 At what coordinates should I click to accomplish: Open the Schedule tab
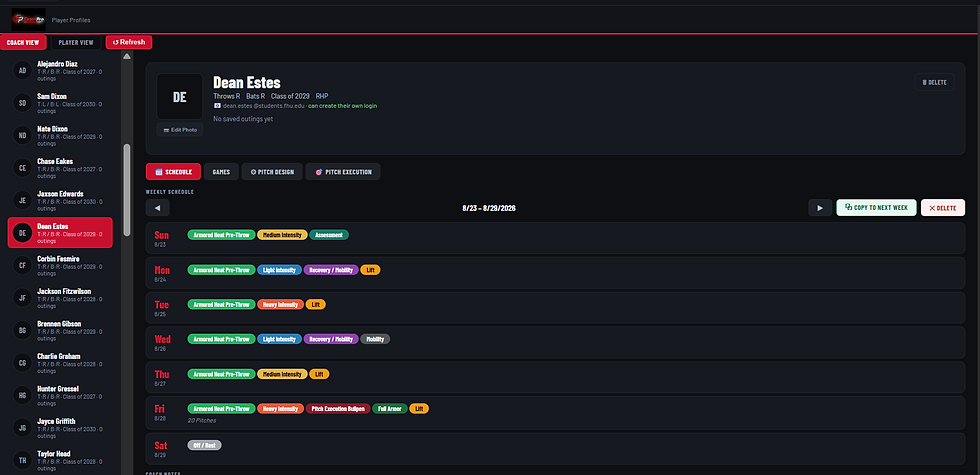tap(173, 172)
